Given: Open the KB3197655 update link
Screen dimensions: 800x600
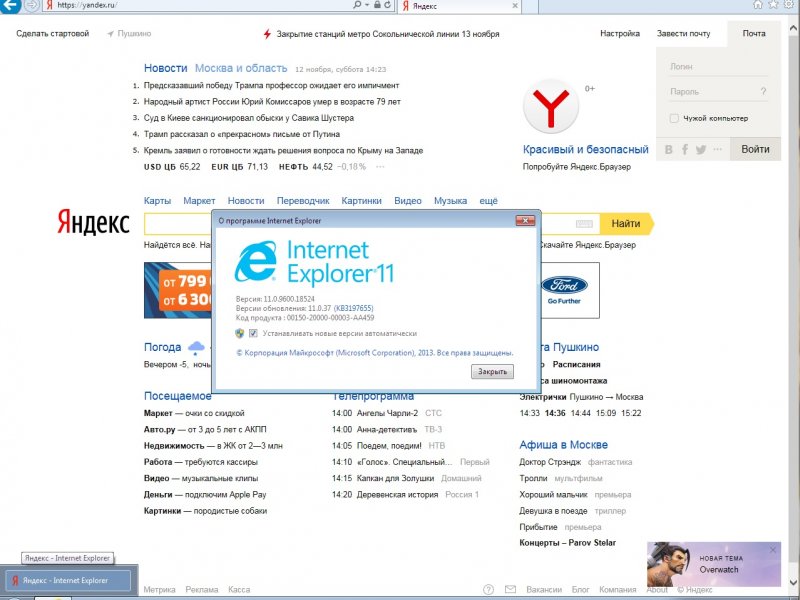Looking at the screenshot, I should pyautogui.click(x=354, y=308).
